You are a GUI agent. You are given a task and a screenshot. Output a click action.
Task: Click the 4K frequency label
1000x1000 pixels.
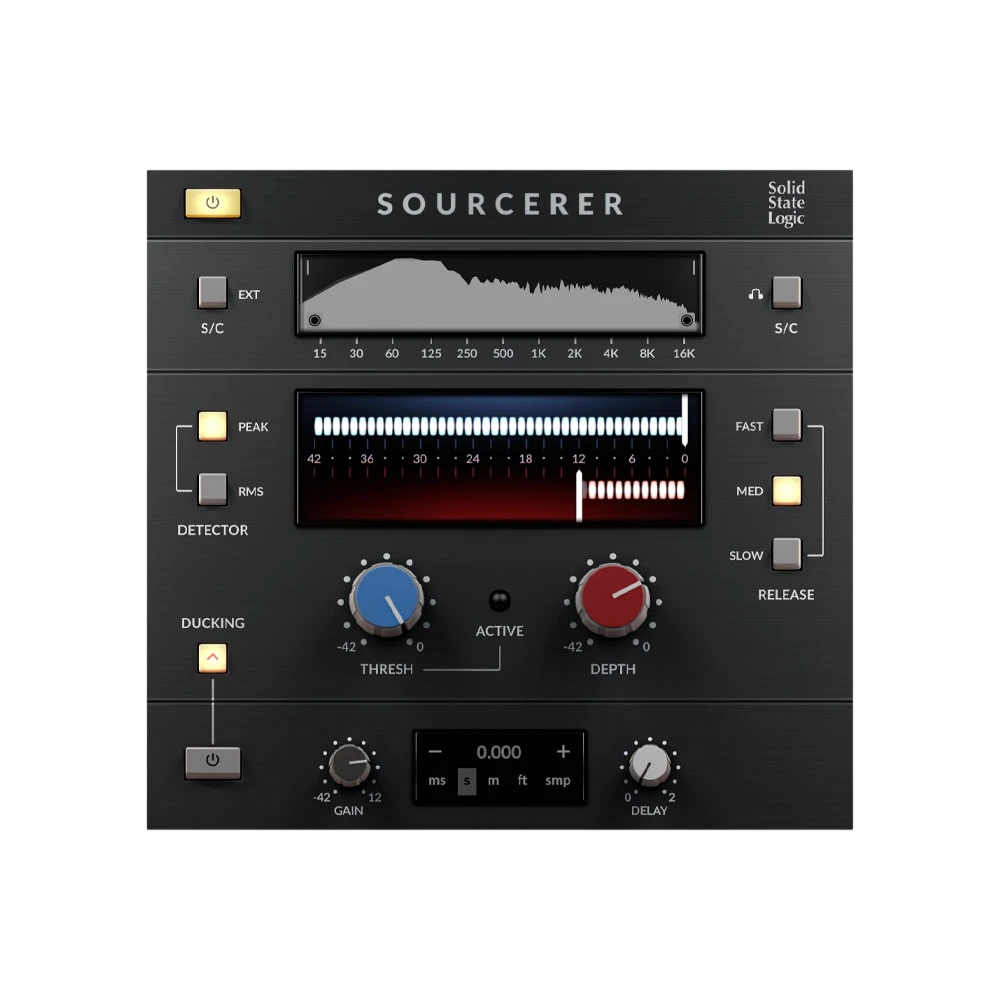coord(610,353)
